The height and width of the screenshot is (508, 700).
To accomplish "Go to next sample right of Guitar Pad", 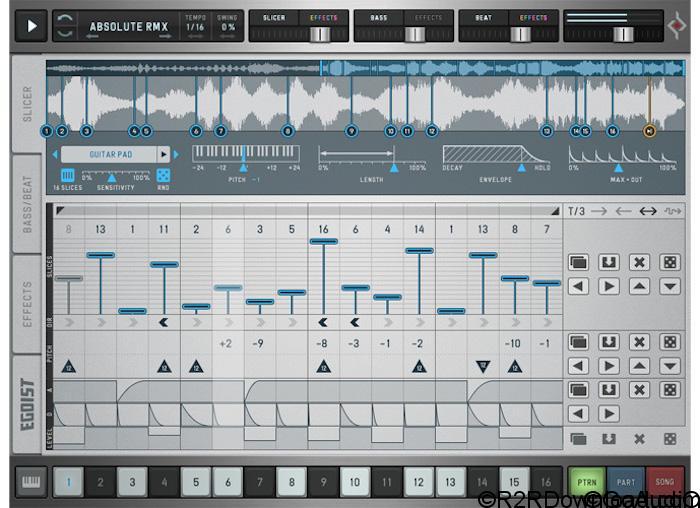I will click(x=176, y=154).
